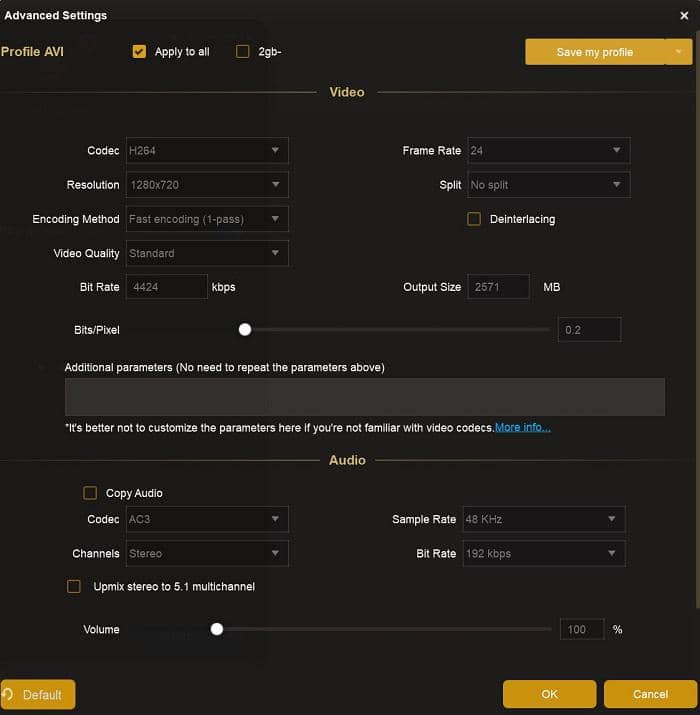Uncheck the Apply to all checkbox
The height and width of the screenshot is (715, 700).
(x=139, y=52)
